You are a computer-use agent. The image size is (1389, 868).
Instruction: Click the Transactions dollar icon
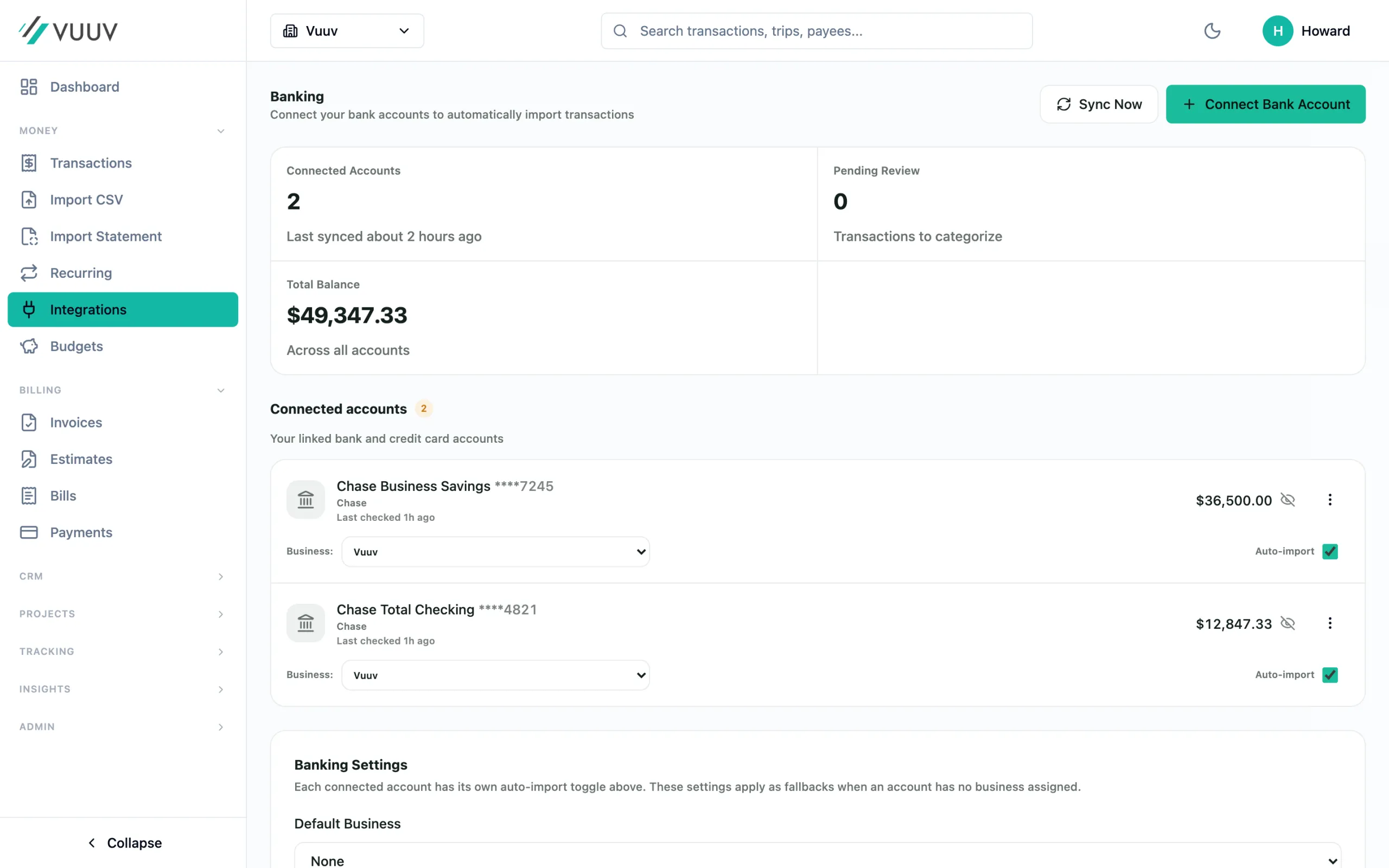click(29, 163)
